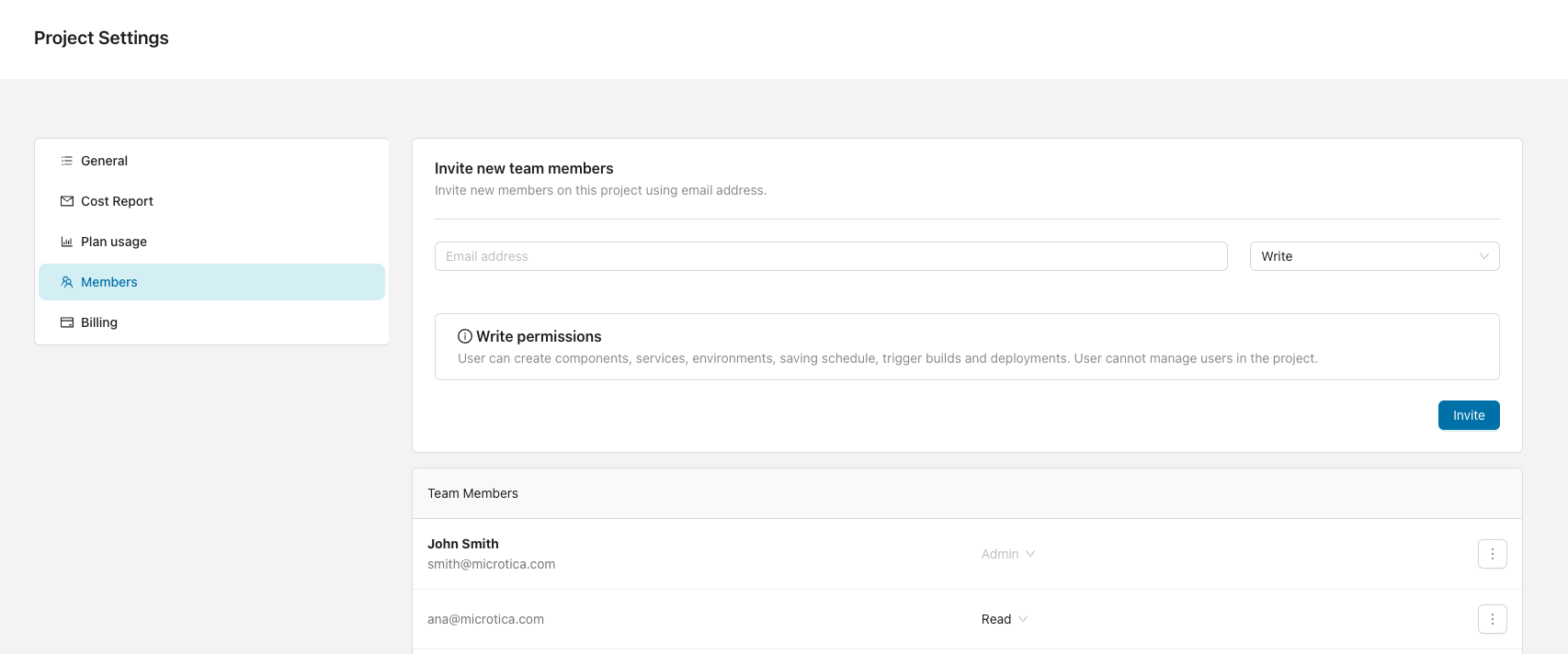Image resolution: width=1568 pixels, height=654 pixels.
Task: Click the Members people icon
Action: coord(66,282)
